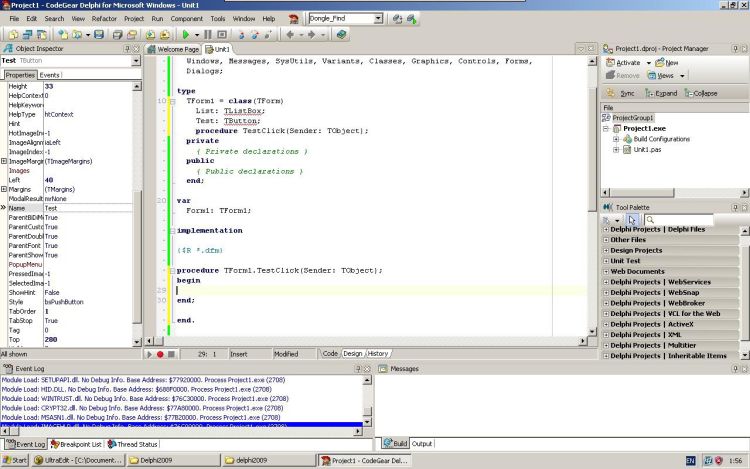
Task: Pin the Tool Palette panel
Action: click(x=736, y=207)
